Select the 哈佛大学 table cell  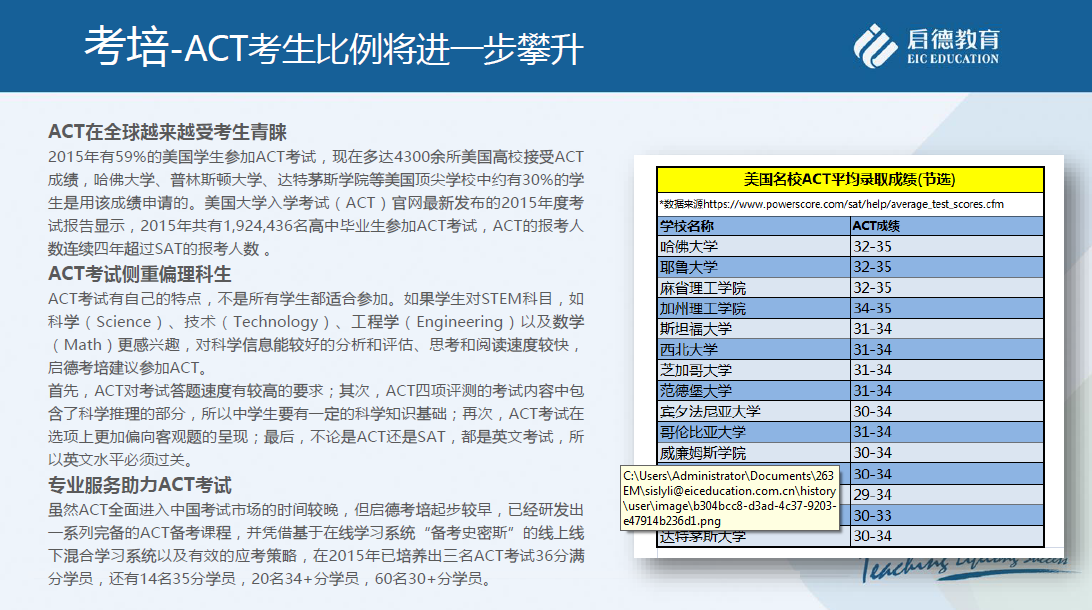(690, 246)
